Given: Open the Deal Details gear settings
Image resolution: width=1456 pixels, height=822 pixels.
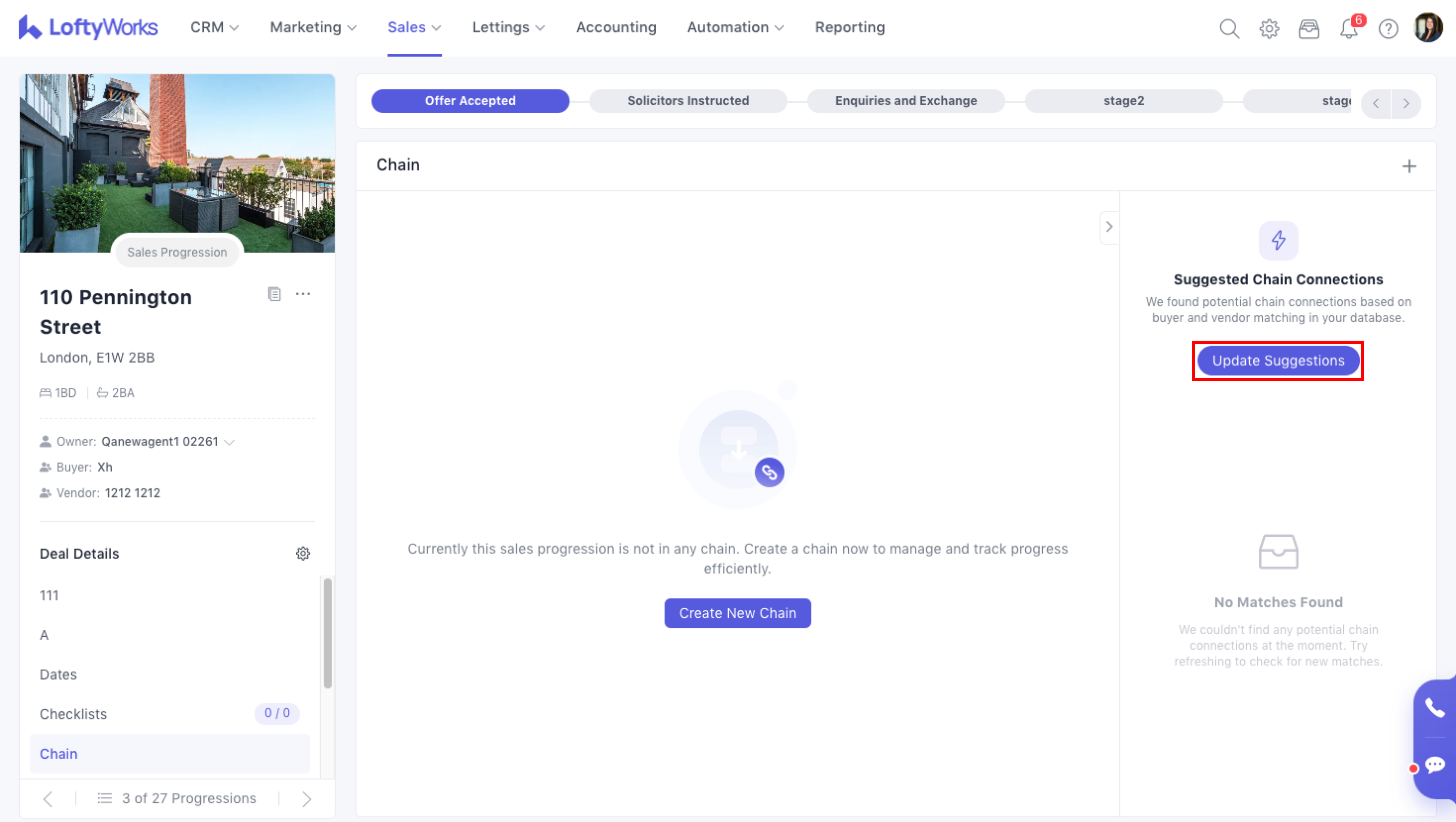Looking at the screenshot, I should coord(303,554).
